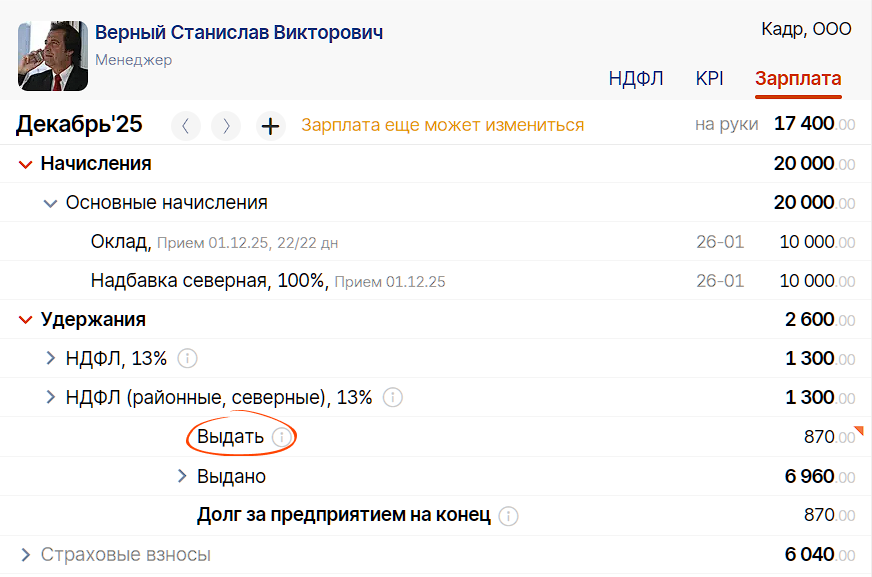This screenshot has height=577, width=872.
Task: Collapse Основные начисления group
Action: (x=50, y=203)
